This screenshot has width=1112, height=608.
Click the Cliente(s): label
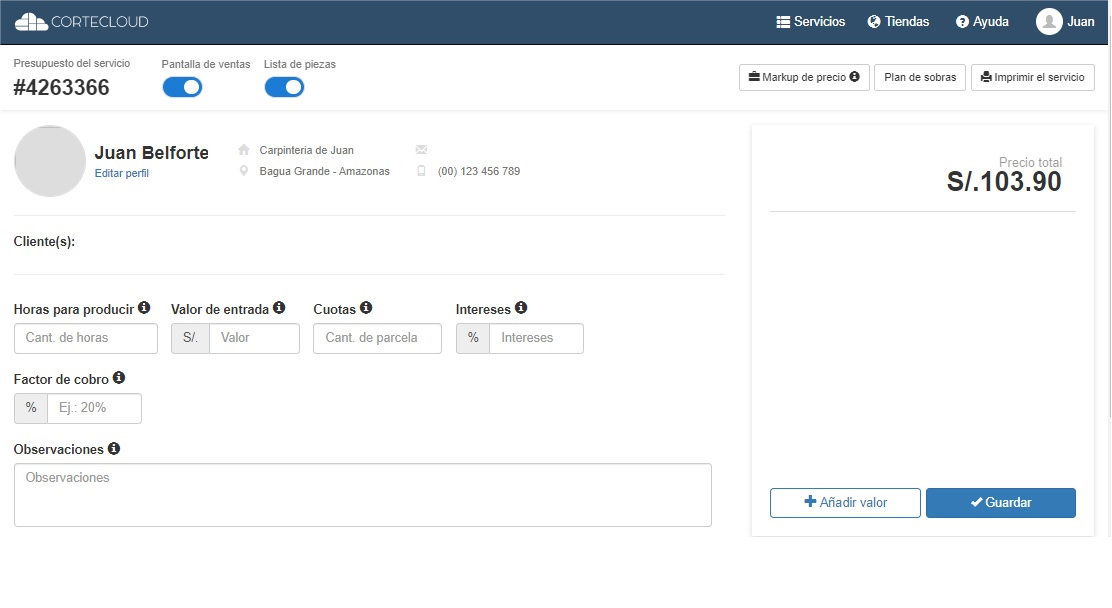point(44,242)
